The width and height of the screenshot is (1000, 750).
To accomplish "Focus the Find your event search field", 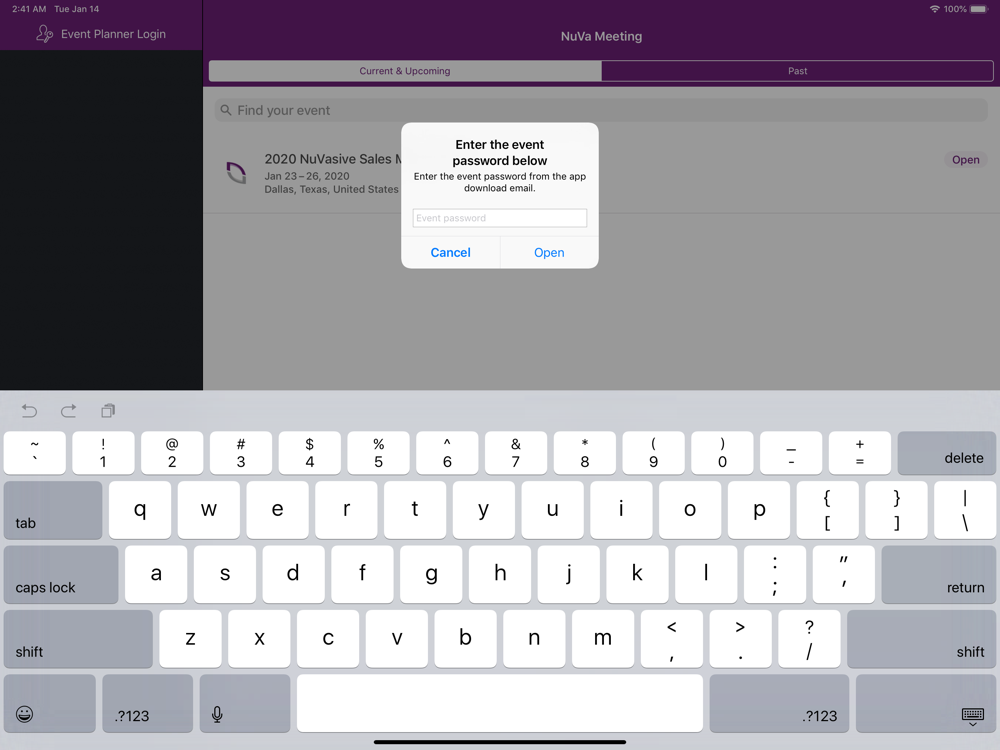I will pyautogui.click(x=601, y=110).
